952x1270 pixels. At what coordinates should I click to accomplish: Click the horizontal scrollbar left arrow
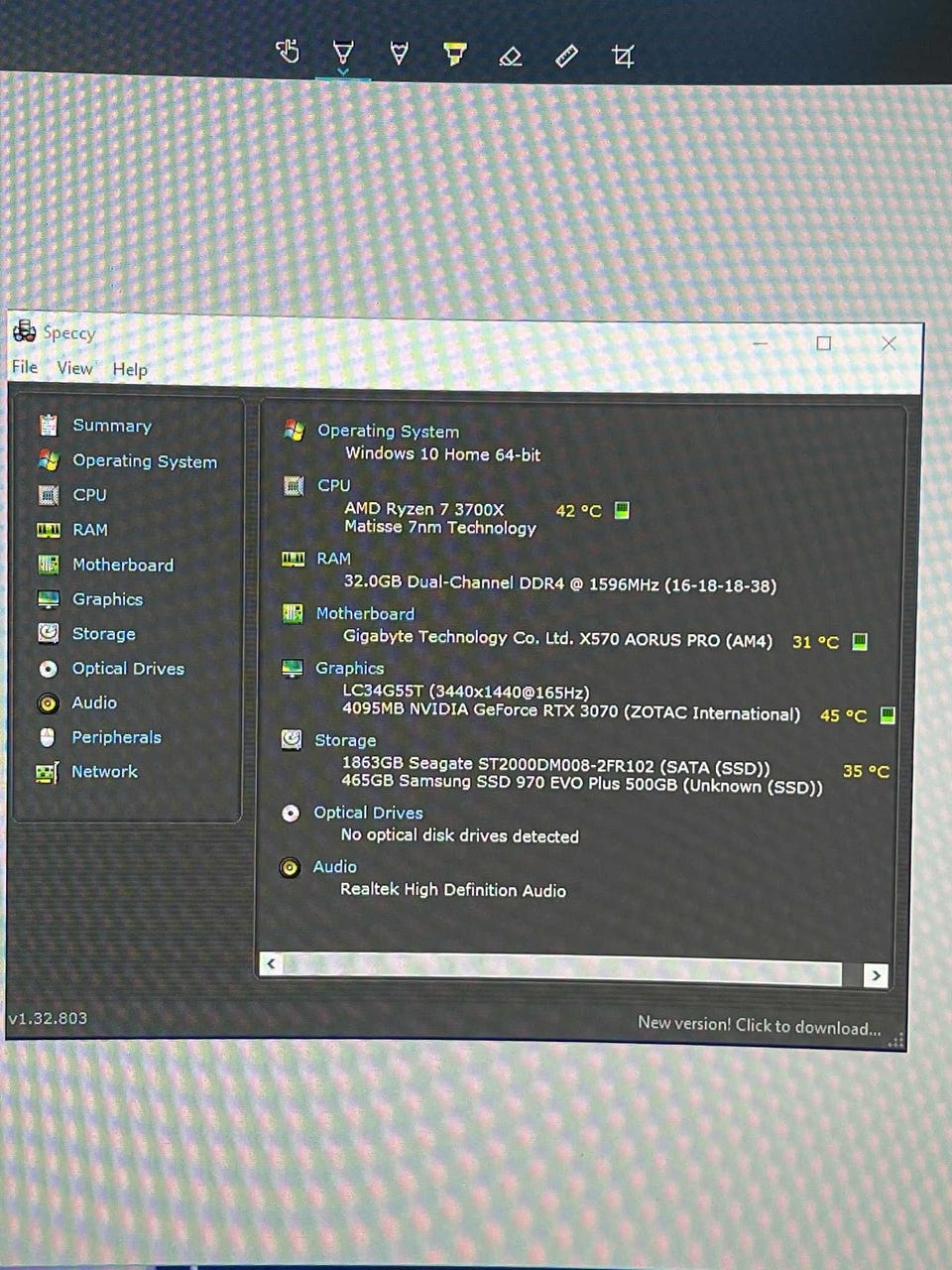coord(271,963)
